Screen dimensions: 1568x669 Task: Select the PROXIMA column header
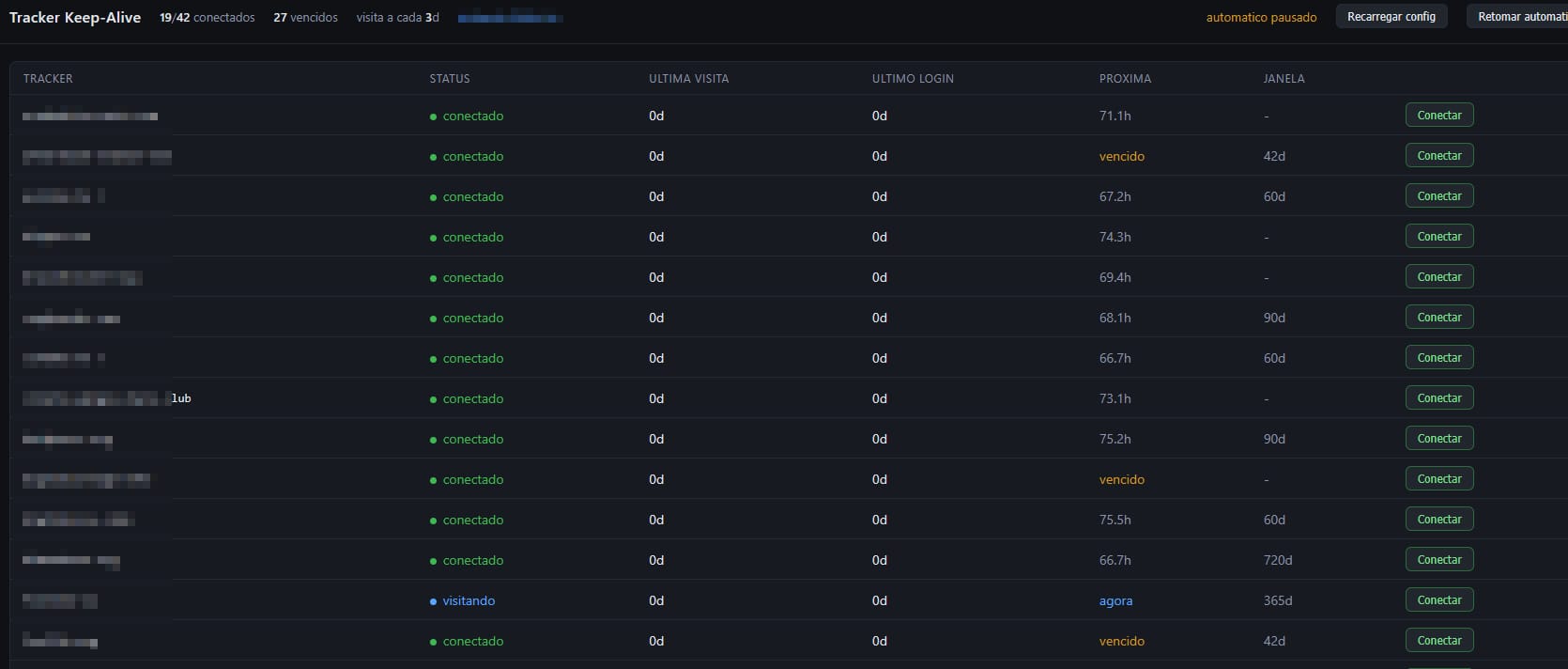1125,79
